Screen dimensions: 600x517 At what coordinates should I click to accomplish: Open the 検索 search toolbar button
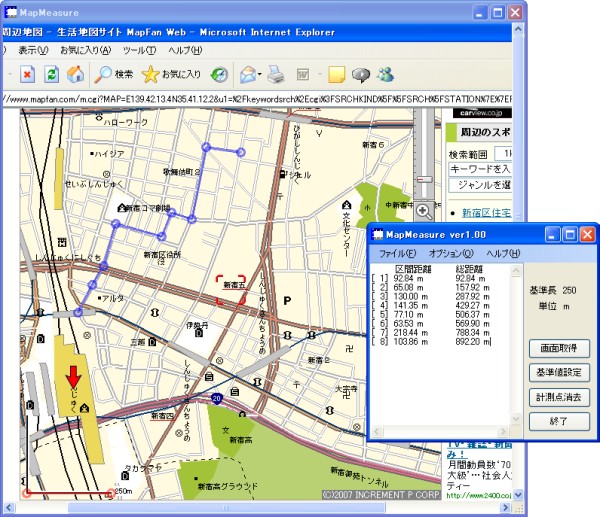(x=114, y=74)
